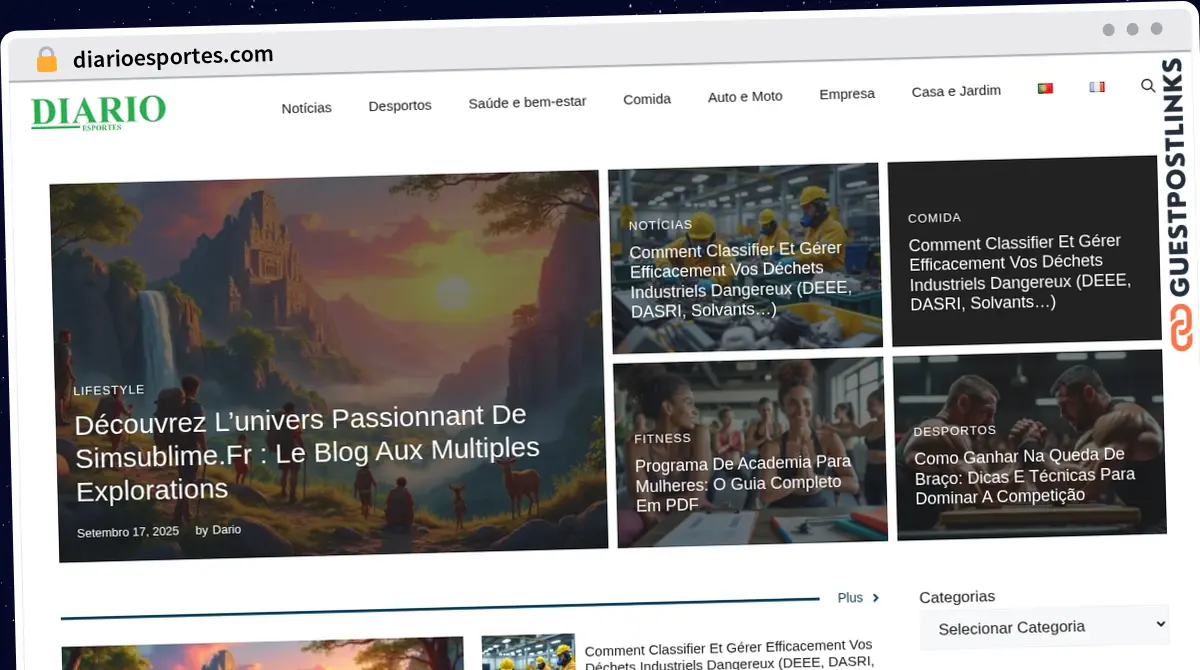
Task: Click the DIARIO Esportes logo
Action: 98,112
